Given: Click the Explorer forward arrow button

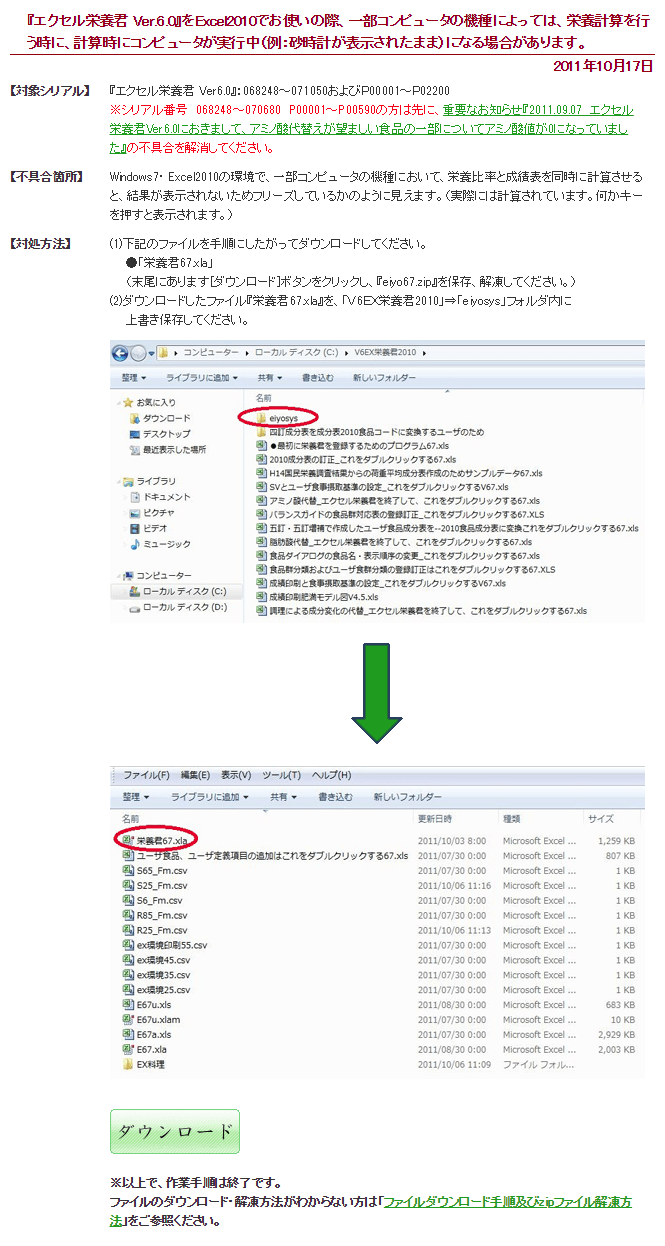Looking at the screenshot, I should click(x=139, y=352).
